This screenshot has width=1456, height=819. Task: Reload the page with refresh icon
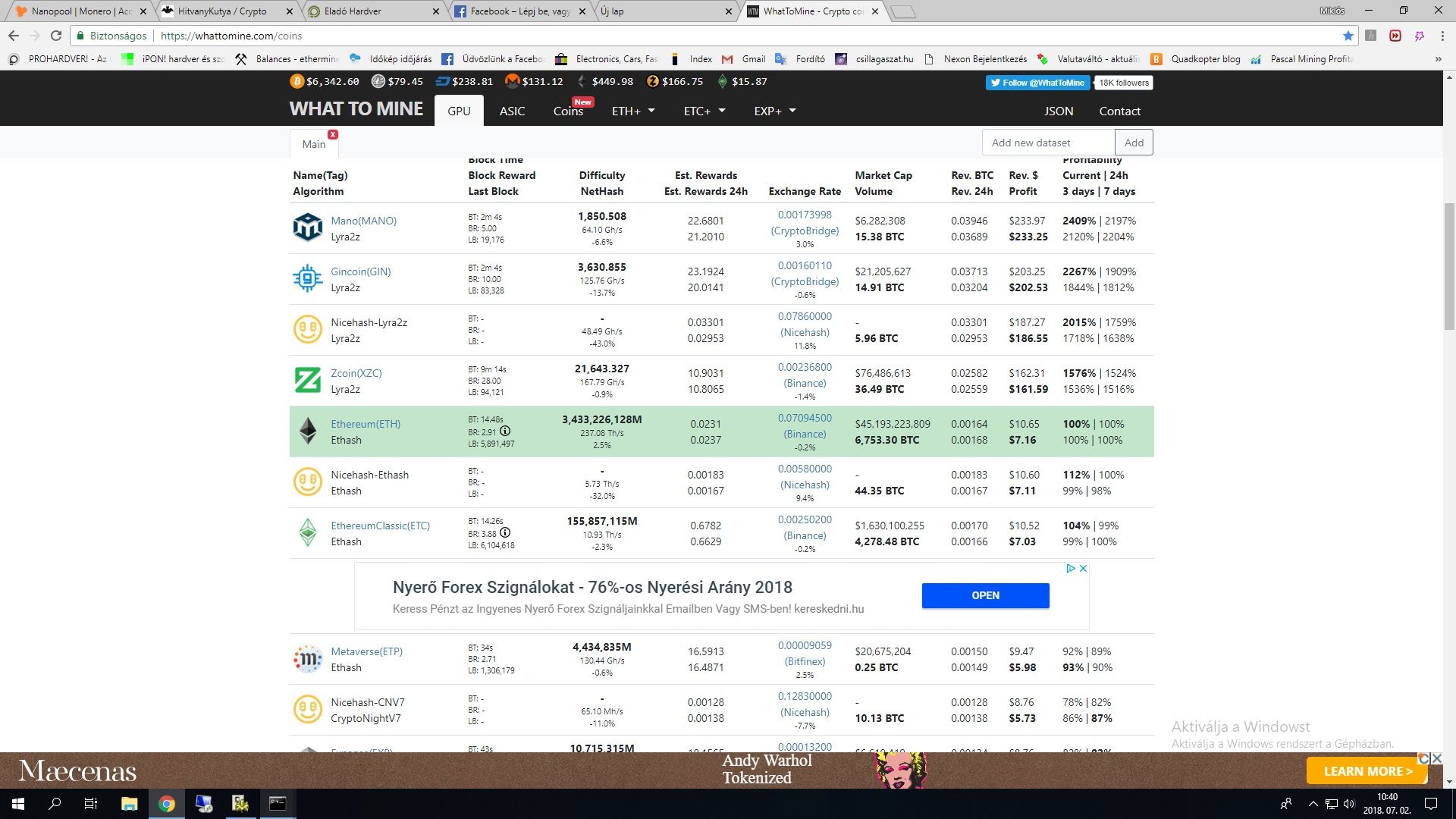tap(56, 36)
